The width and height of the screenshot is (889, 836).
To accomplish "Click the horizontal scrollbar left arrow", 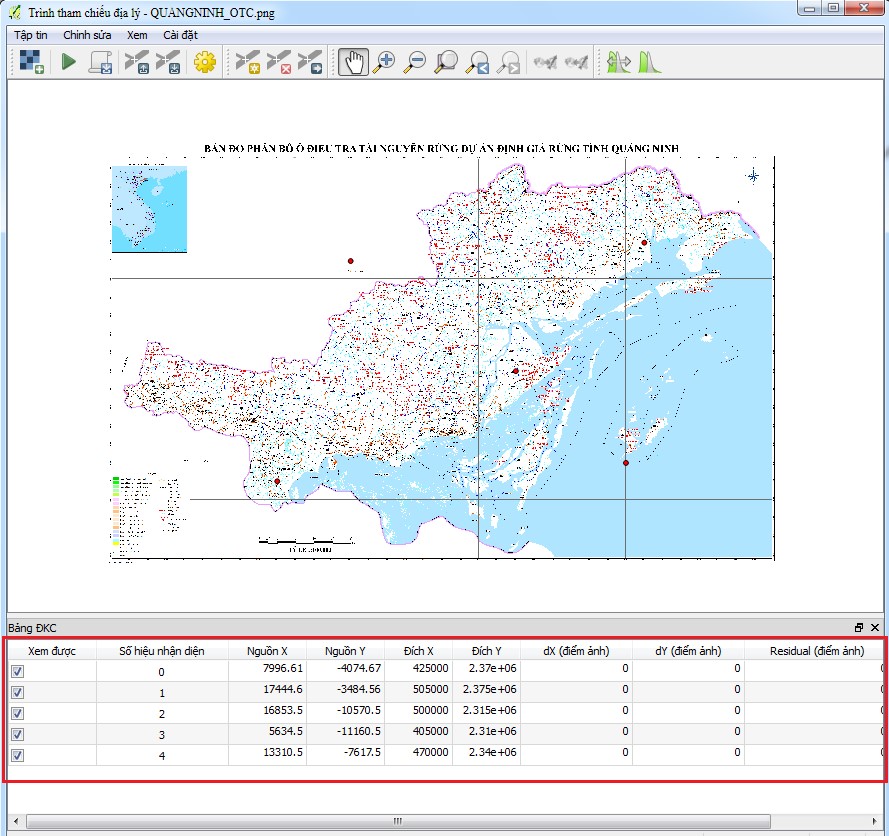I will click(x=15, y=821).
